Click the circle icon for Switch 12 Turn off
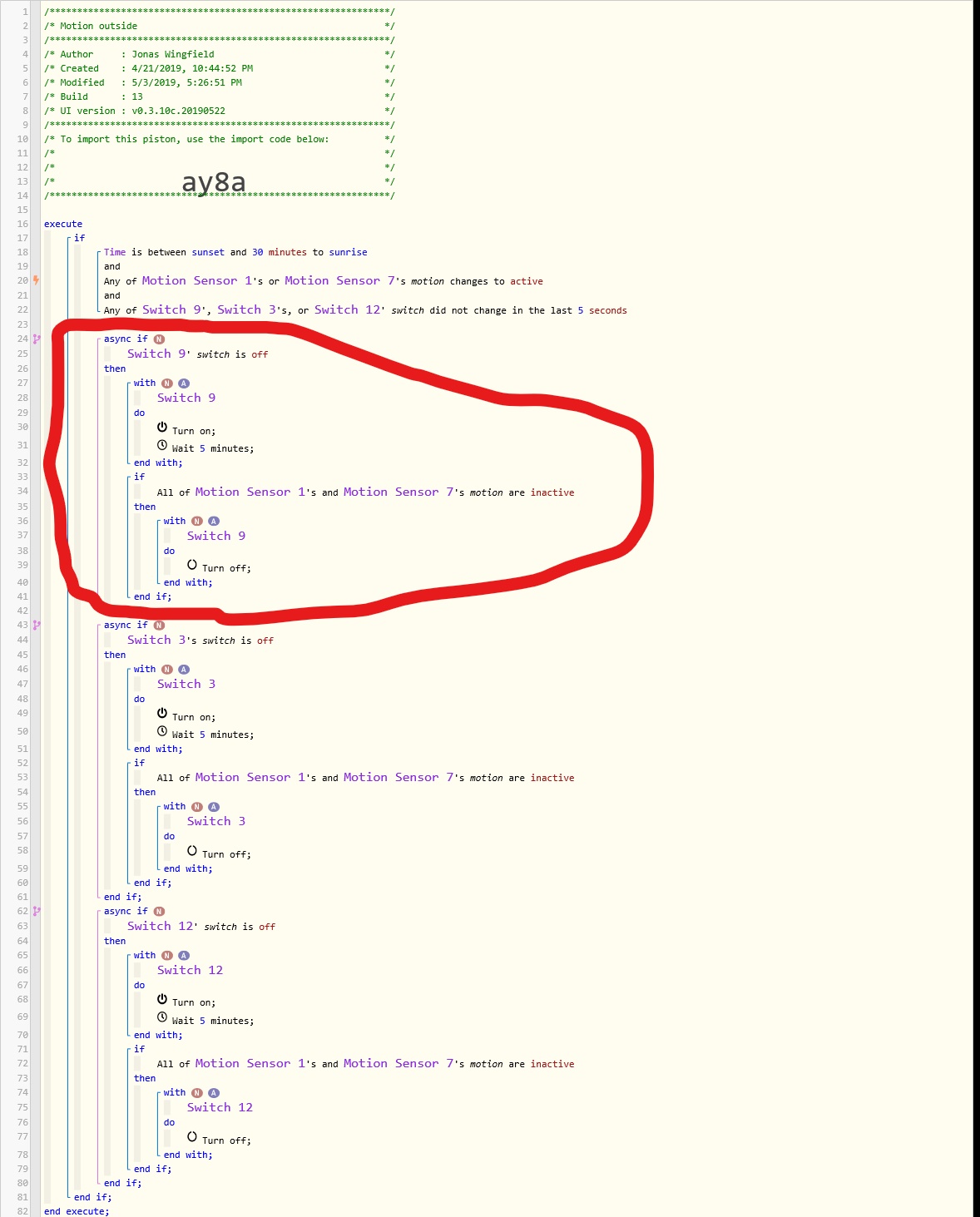Screen dimensions: 980x1217 (192, 1136)
